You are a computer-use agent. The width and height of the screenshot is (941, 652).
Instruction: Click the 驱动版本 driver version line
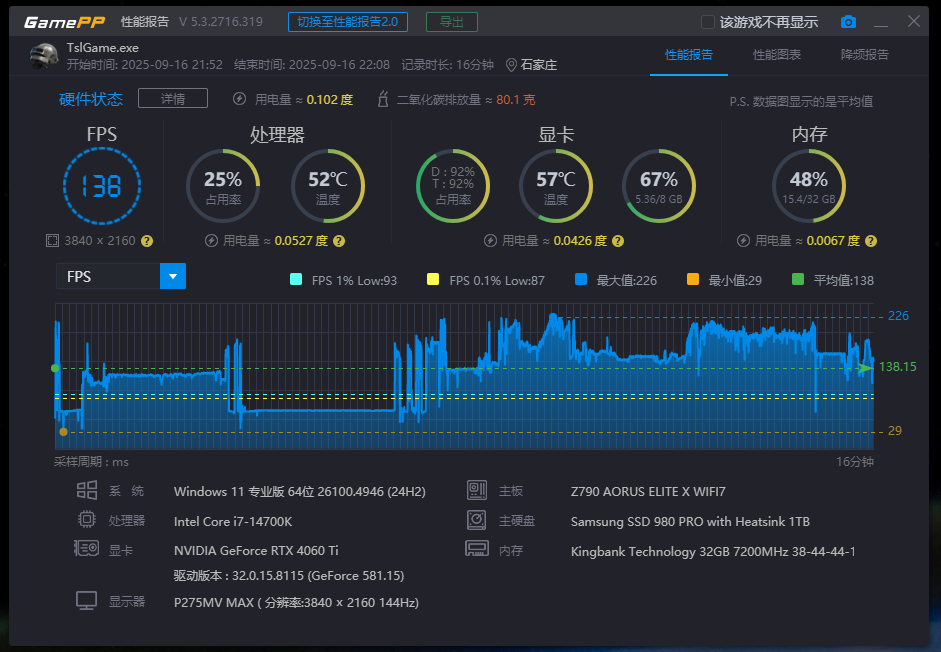[289, 576]
